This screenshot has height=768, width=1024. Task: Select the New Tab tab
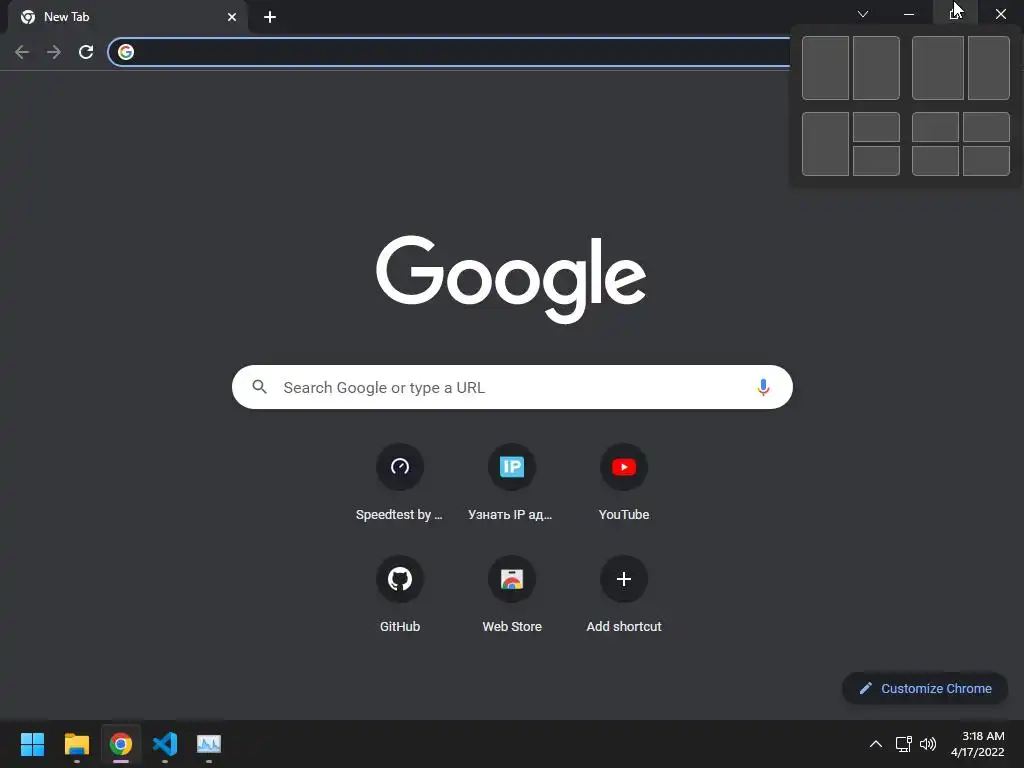coord(127,17)
